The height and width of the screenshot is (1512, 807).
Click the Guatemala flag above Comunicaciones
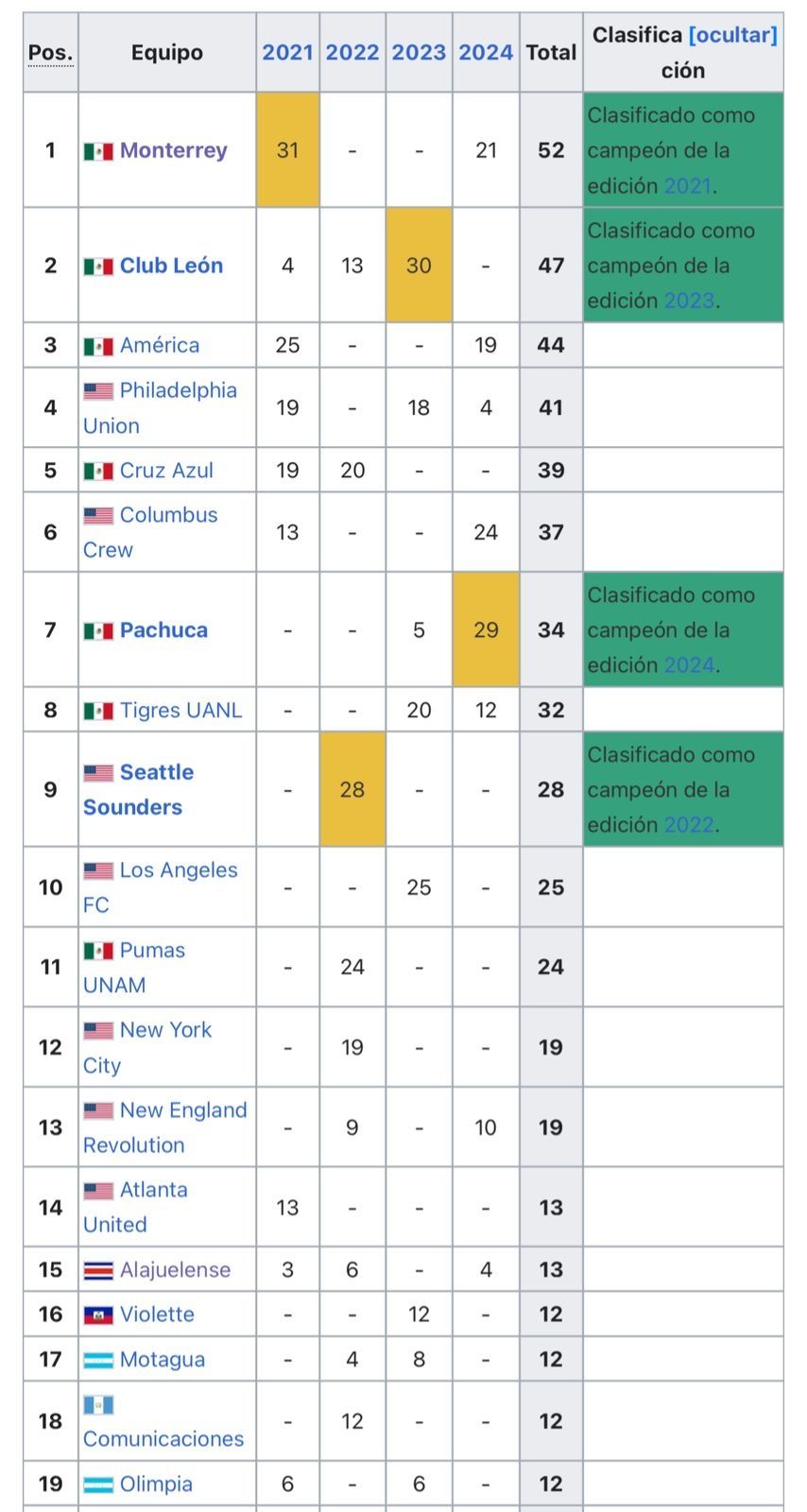point(98,1404)
